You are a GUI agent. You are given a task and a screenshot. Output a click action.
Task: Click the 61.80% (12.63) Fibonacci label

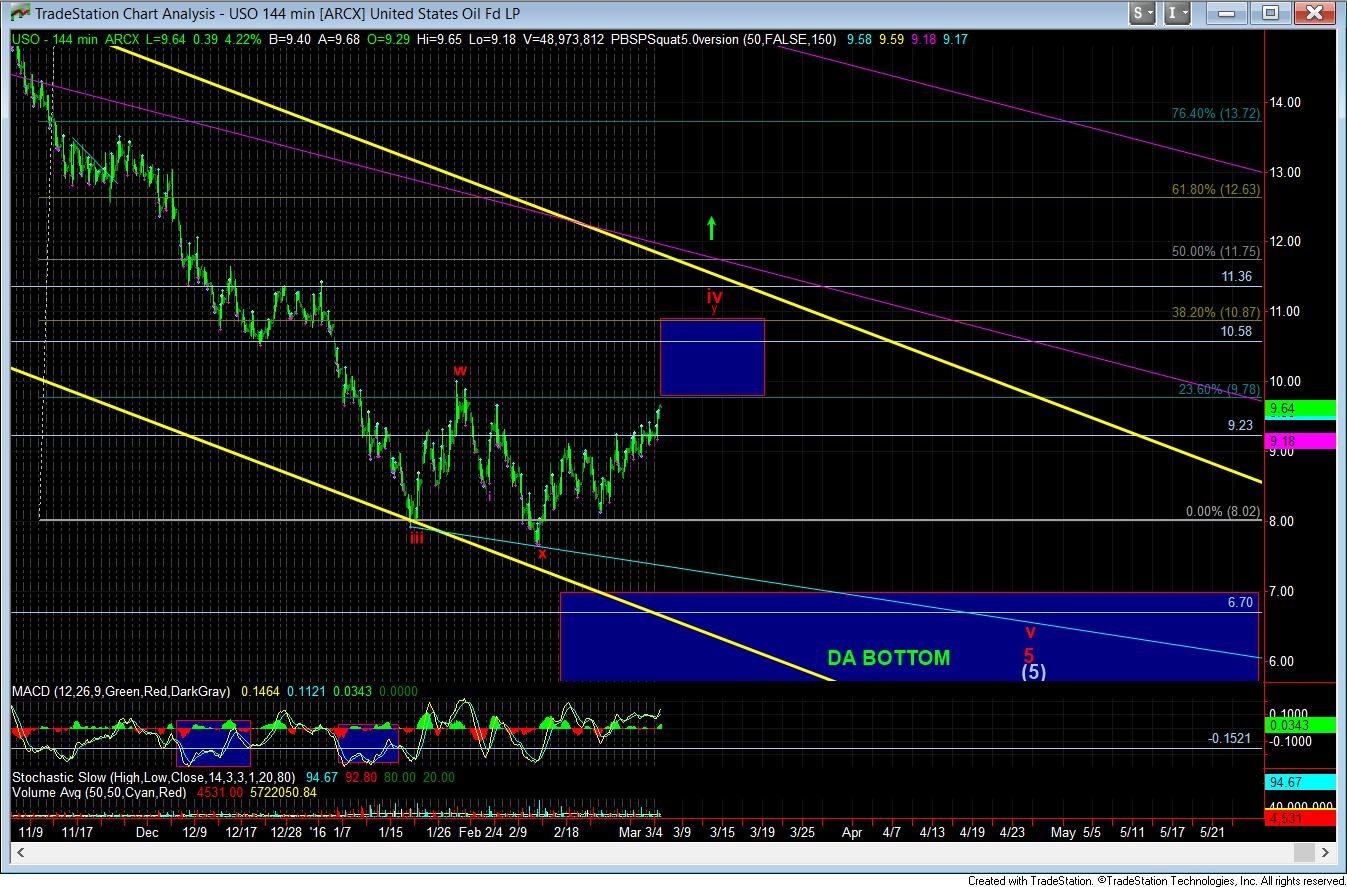pos(1216,189)
